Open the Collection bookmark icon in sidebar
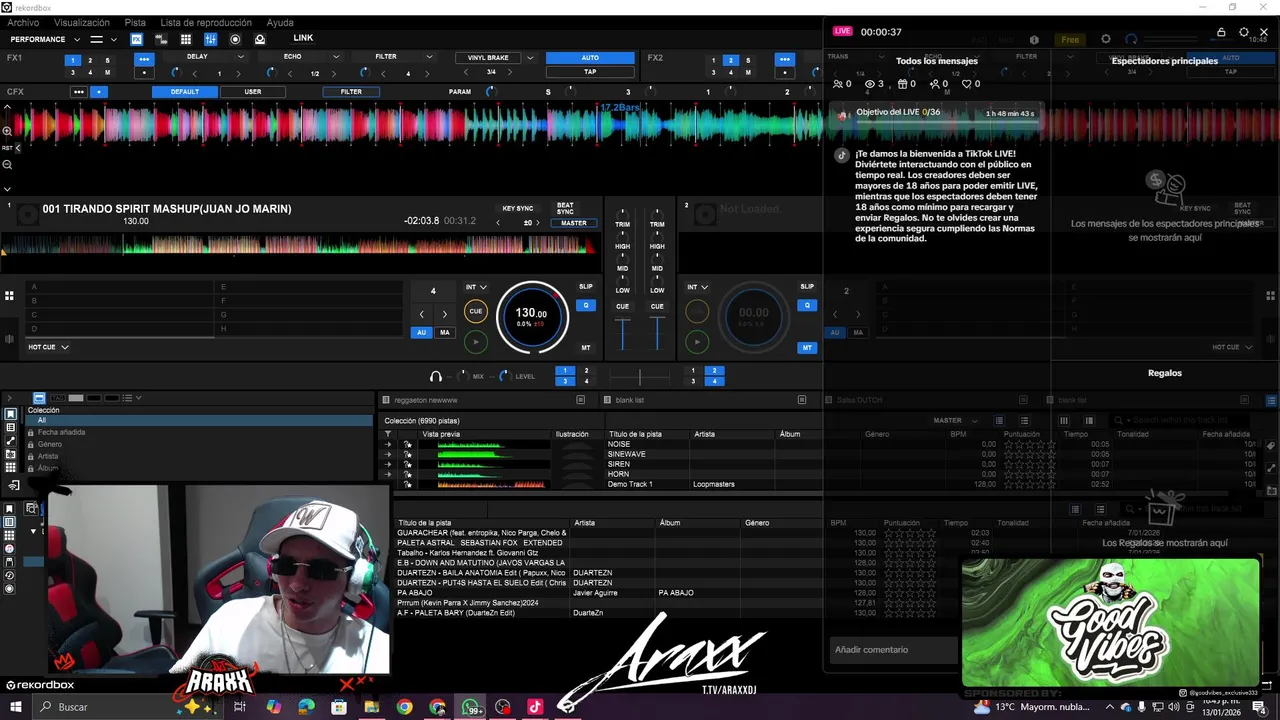 pyautogui.click(x=10, y=414)
